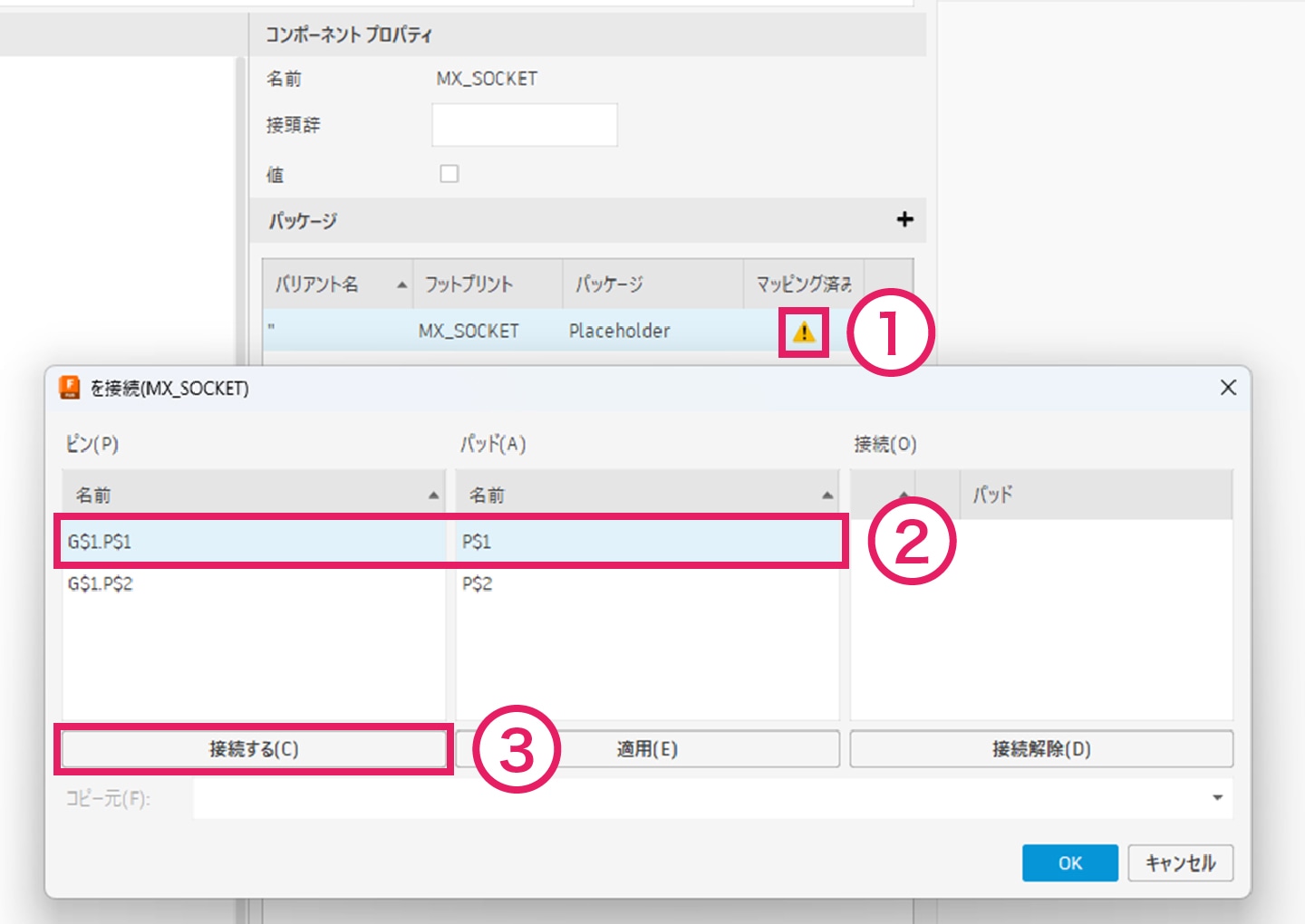
Task: Sort packages by バリアント名 column header
Action: click(x=317, y=284)
